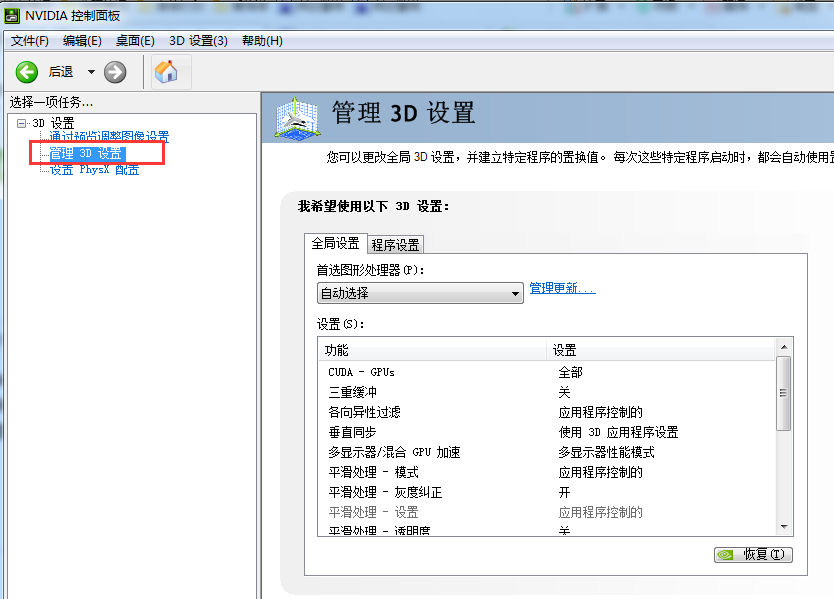This screenshot has height=599, width=834.
Task: Click the gray forward arrow icon
Action: 115,72
